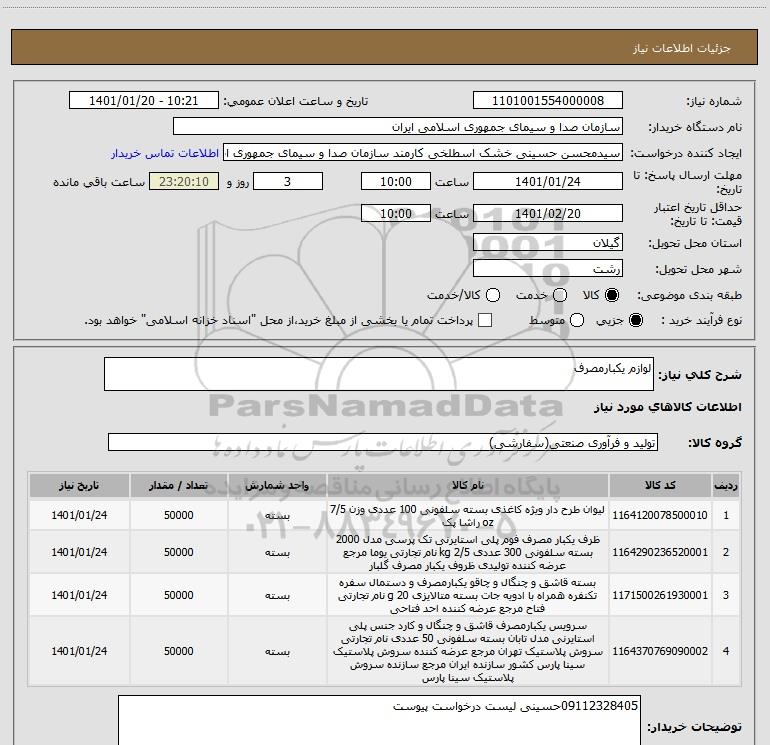Click the ردیف column header
This screenshot has height=745, width=770.
click(726, 485)
